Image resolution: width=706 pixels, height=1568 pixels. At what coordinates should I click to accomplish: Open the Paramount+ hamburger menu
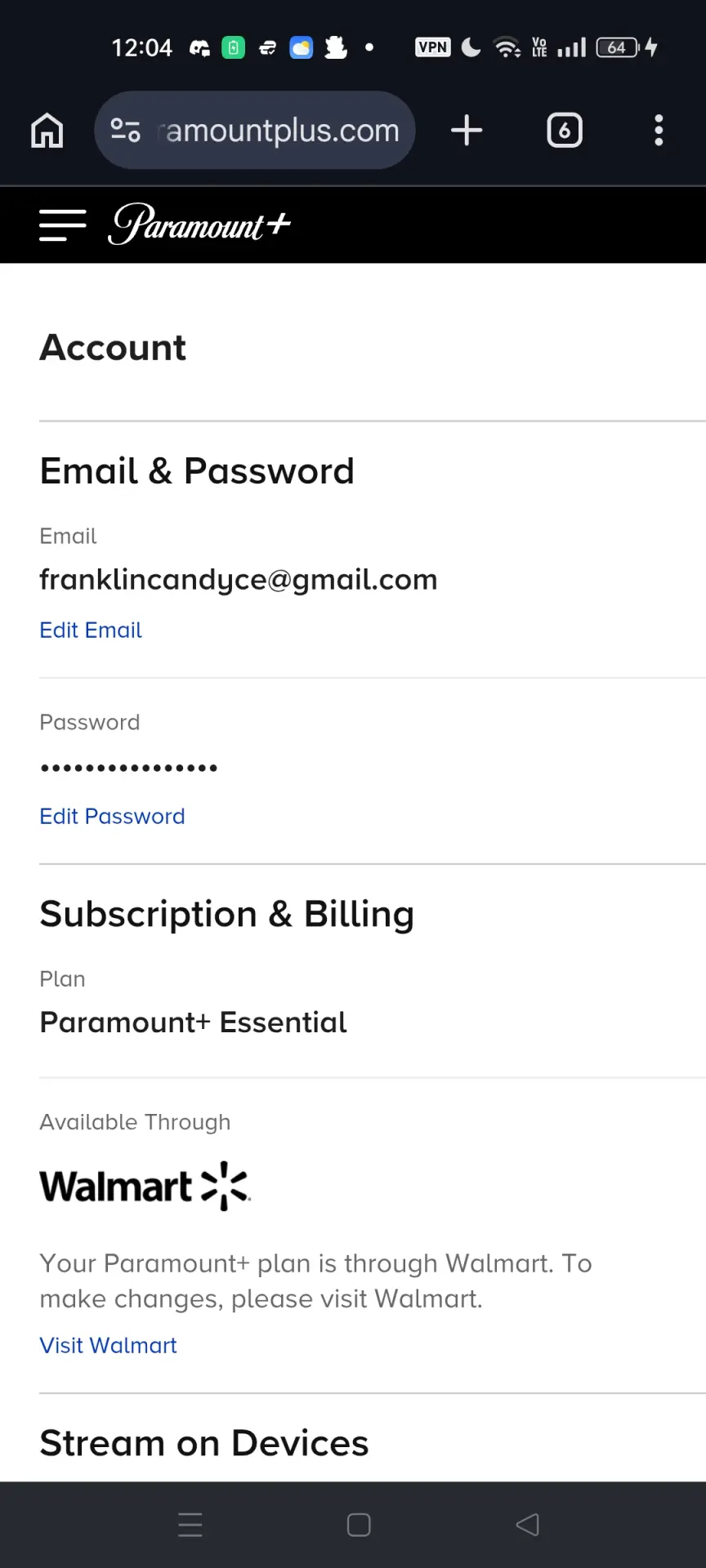pos(62,225)
